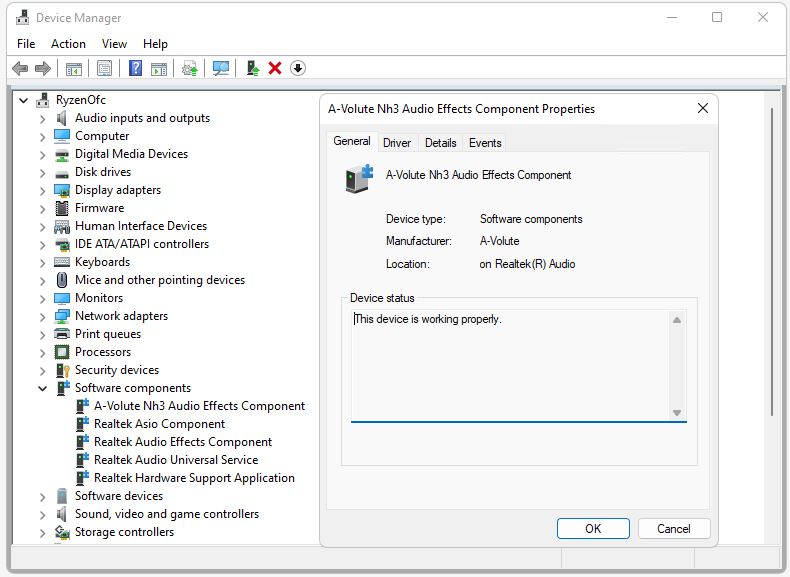The width and height of the screenshot is (790, 577).
Task: Expand Audio inputs and outputs node
Action: (42, 119)
